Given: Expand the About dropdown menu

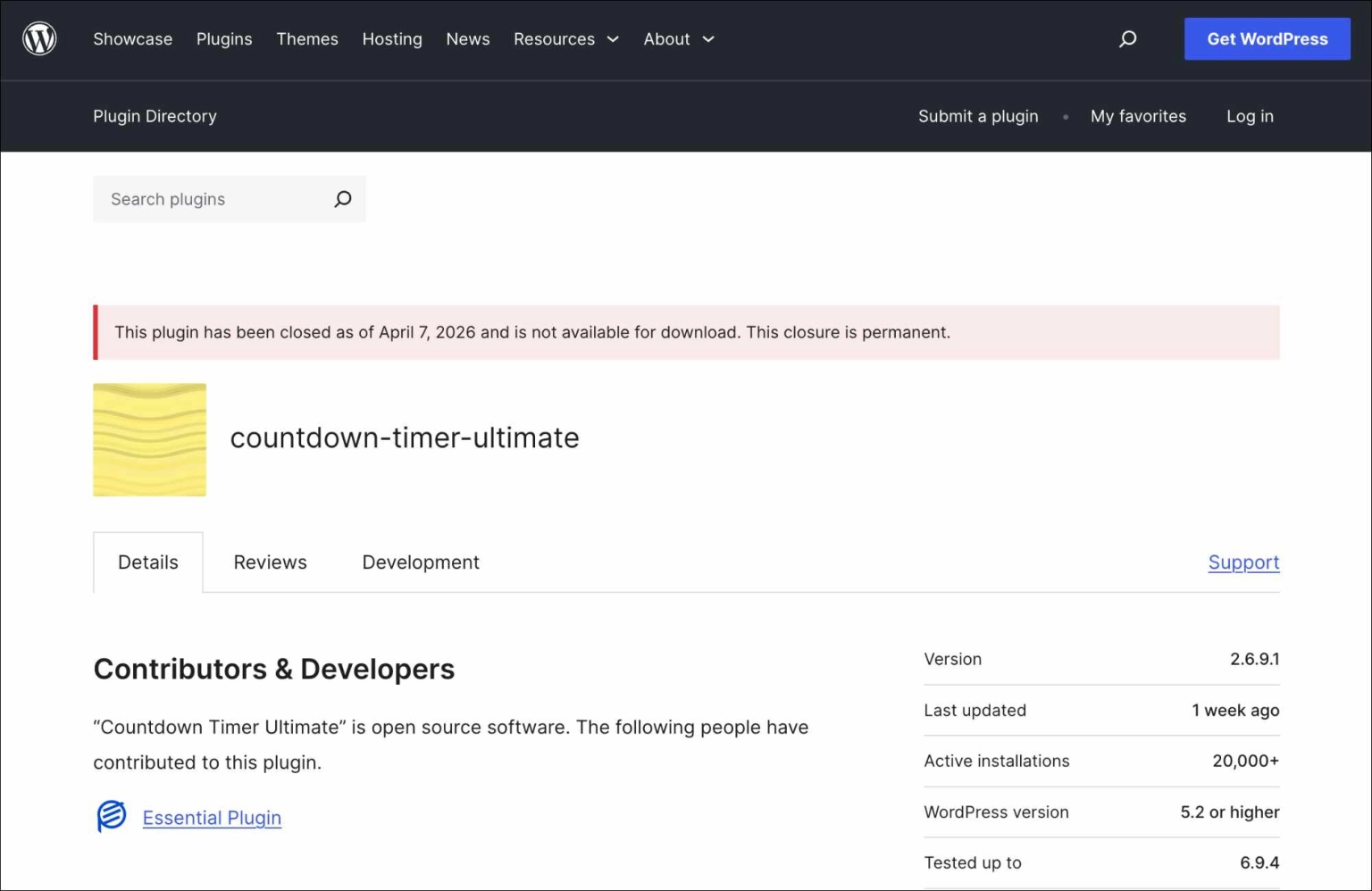Looking at the screenshot, I should (679, 38).
